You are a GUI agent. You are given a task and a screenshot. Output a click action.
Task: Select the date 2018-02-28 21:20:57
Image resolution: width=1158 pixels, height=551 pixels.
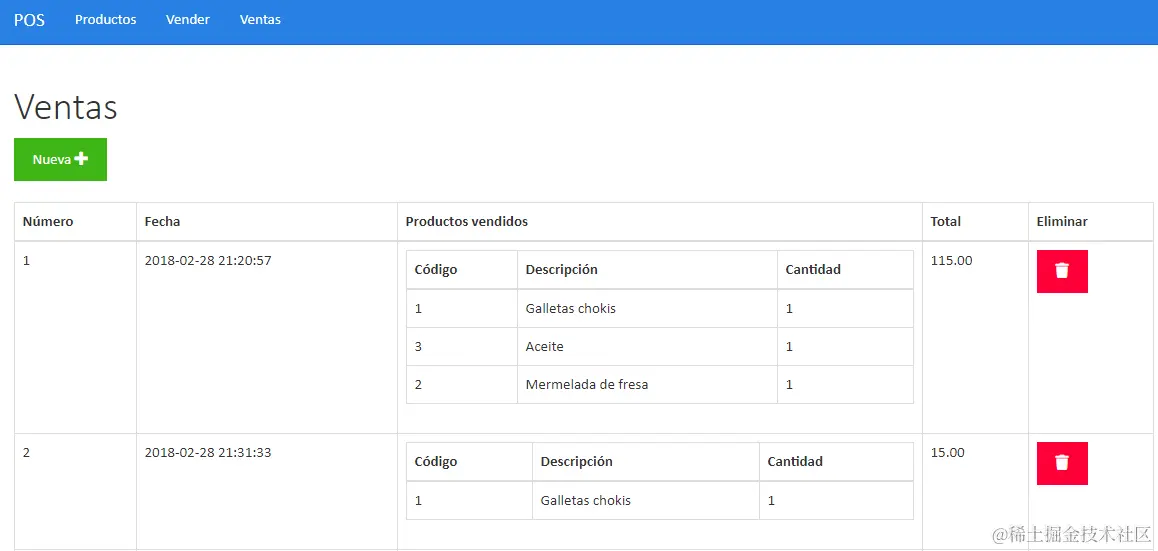point(208,261)
